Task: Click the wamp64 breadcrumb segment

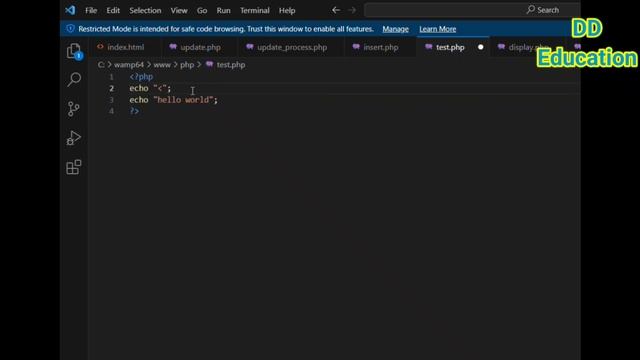Action: 129,65
